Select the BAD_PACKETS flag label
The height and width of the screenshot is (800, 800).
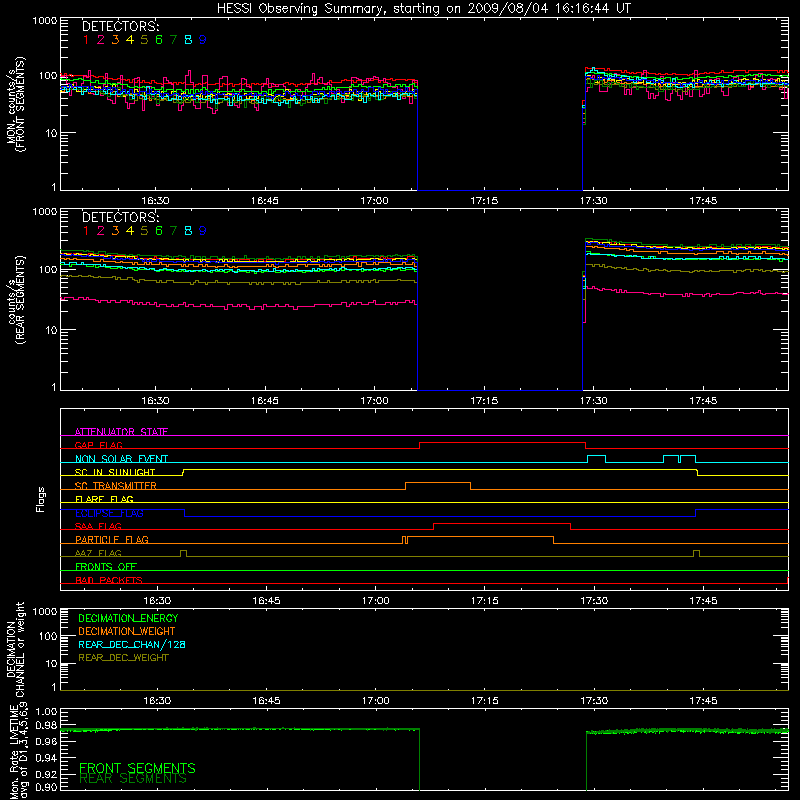click(x=109, y=580)
